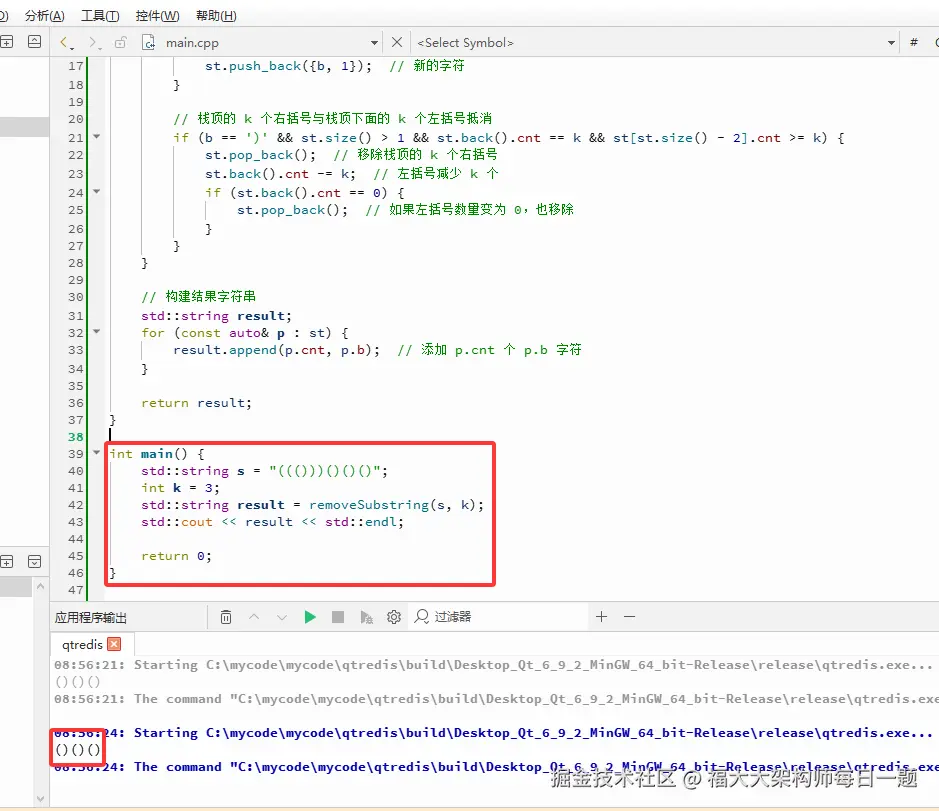Open the 控件(W) menu
Screen dimensions: 939x811
157,16
